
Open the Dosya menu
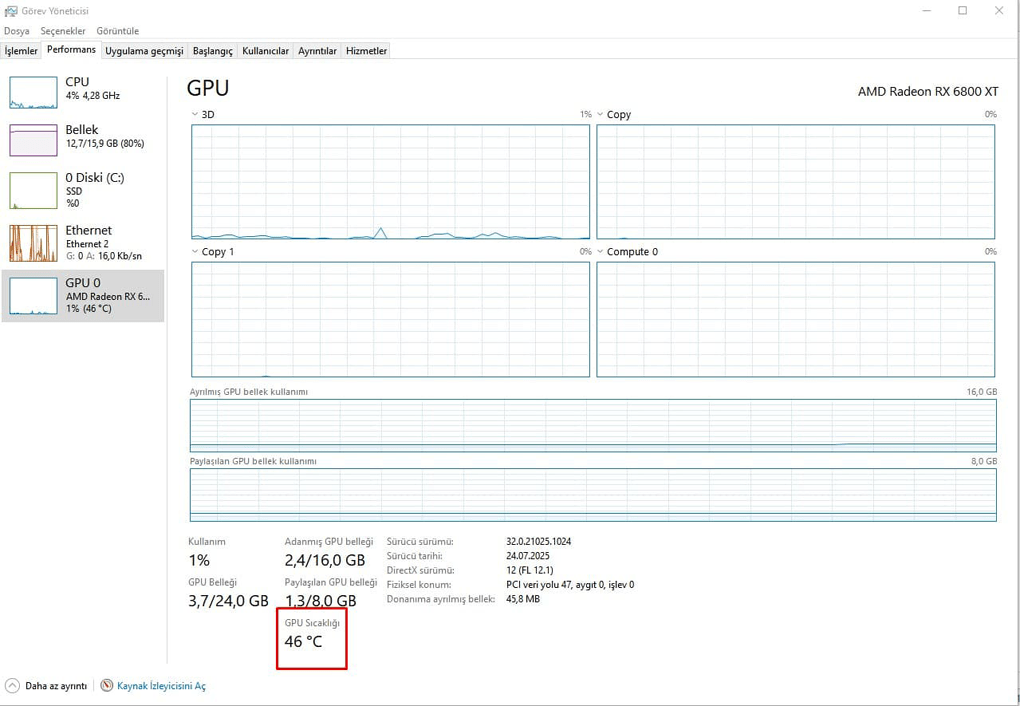point(16,31)
